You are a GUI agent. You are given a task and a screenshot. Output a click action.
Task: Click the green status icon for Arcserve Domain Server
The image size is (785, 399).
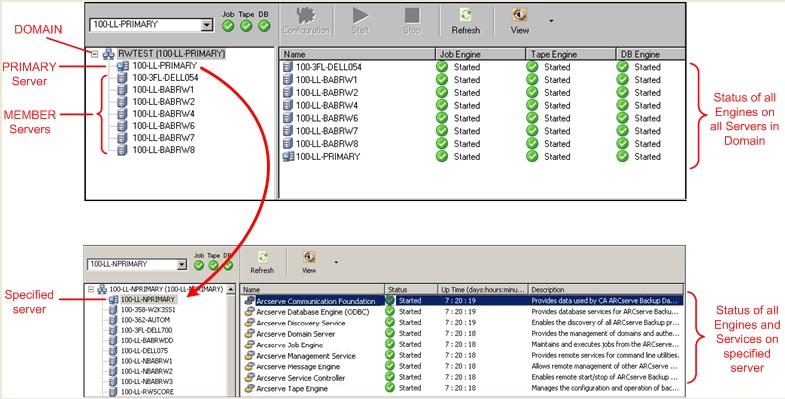click(x=390, y=333)
